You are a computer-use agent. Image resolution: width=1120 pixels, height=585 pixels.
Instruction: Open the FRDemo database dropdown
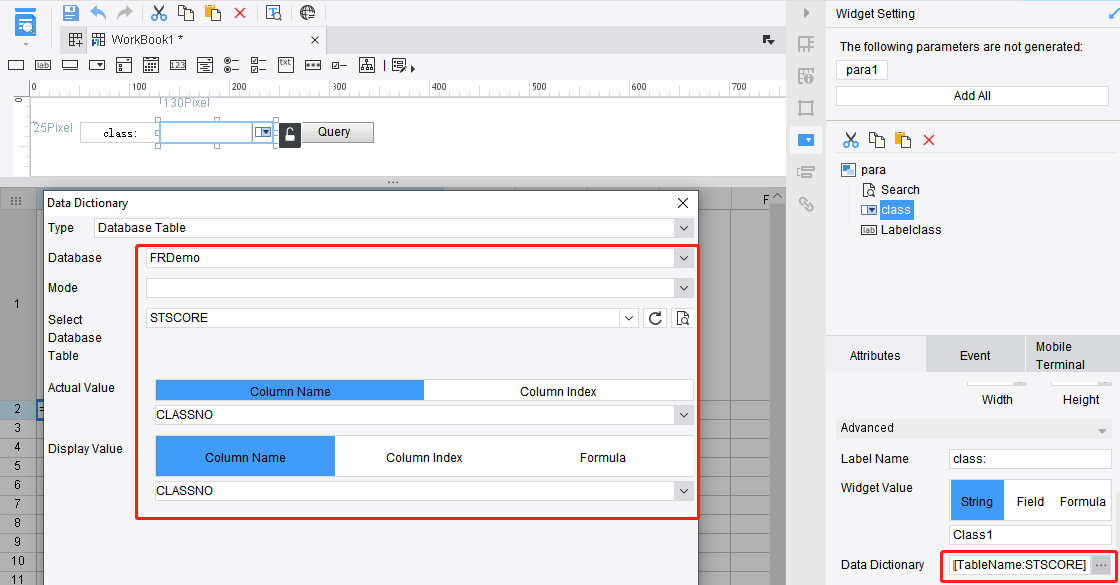684,258
